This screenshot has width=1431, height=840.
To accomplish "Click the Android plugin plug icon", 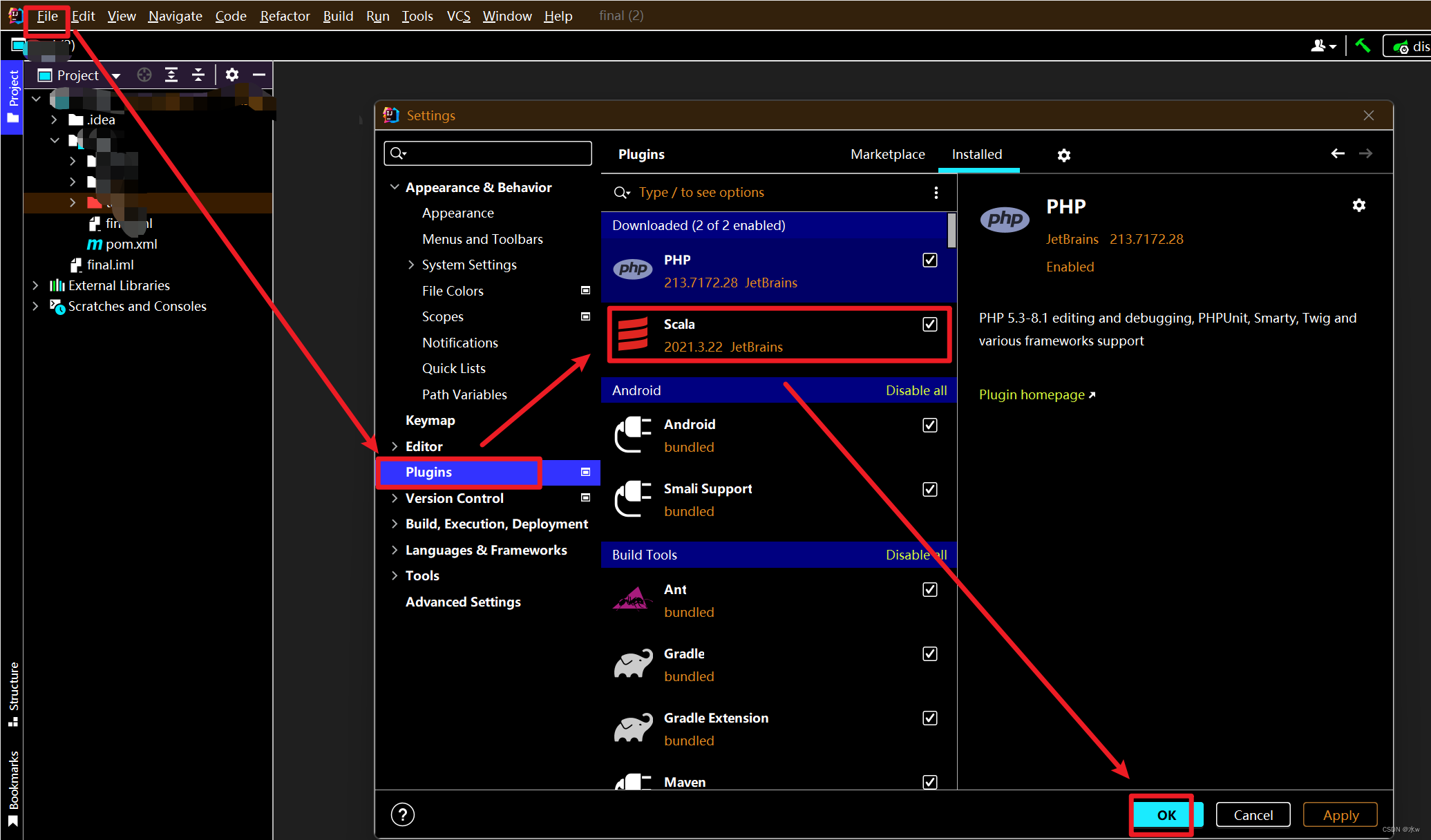I will coord(633,435).
